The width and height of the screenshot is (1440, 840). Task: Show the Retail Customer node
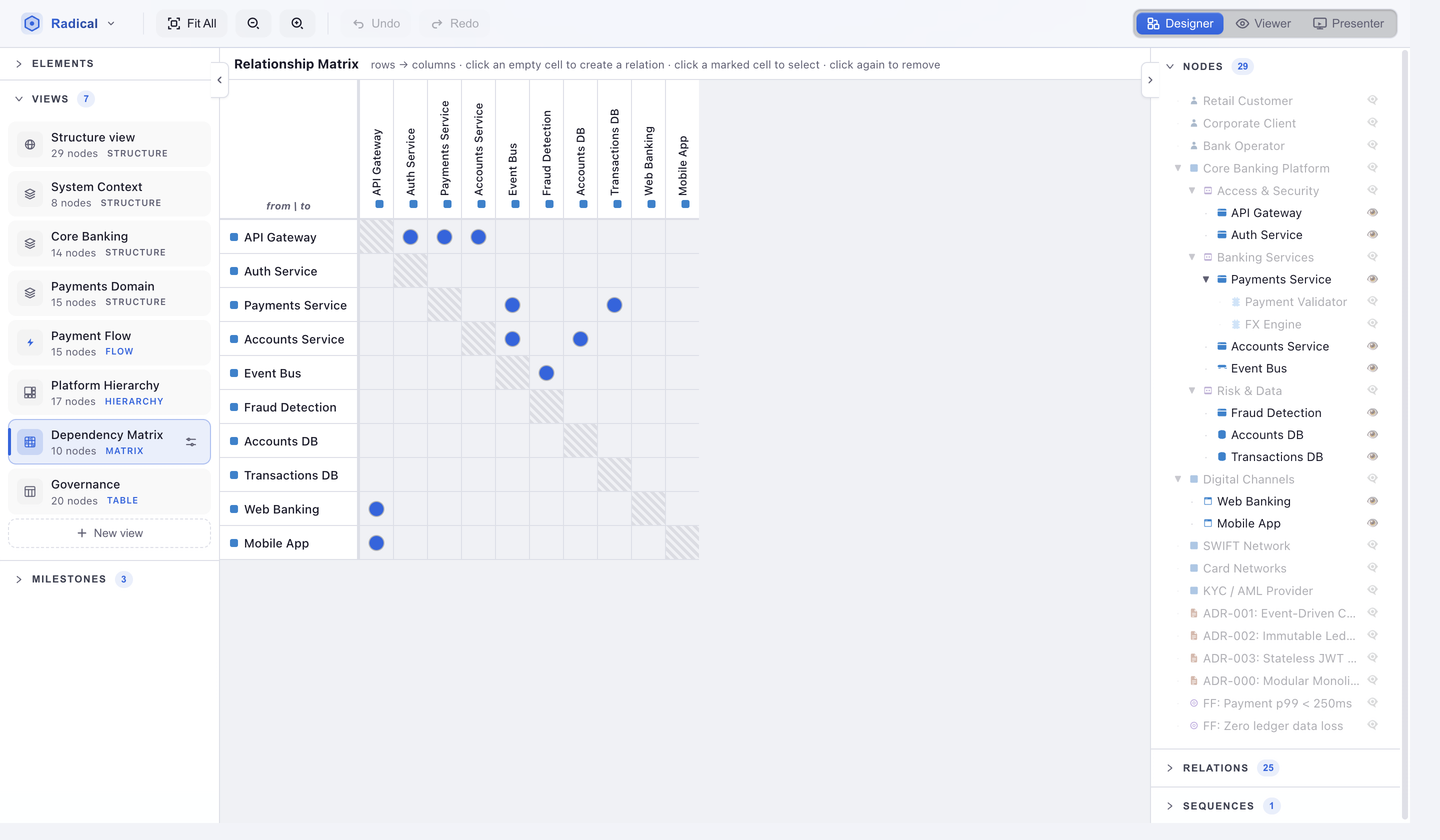click(1372, 100)
